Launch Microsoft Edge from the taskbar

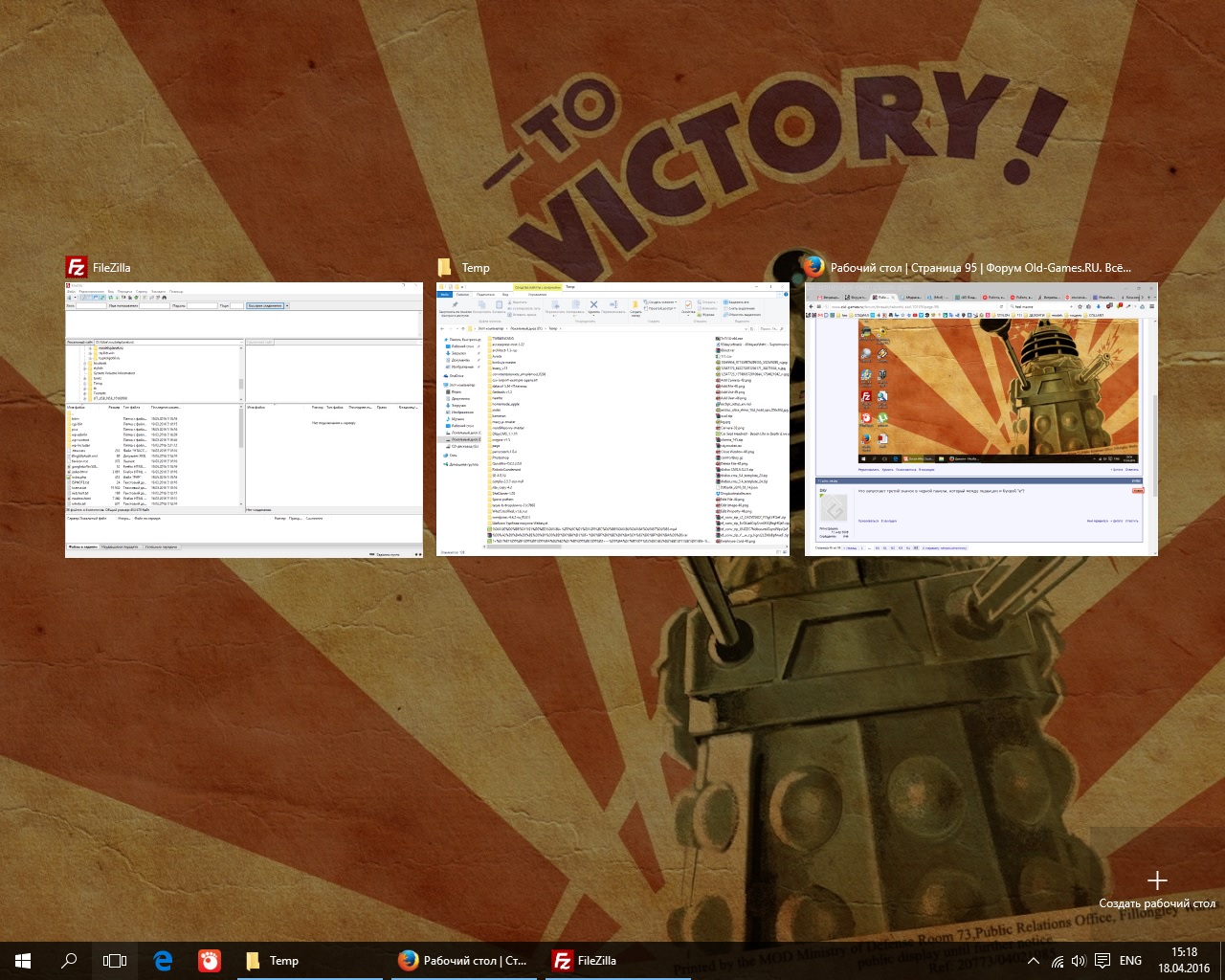click(163, 961)
